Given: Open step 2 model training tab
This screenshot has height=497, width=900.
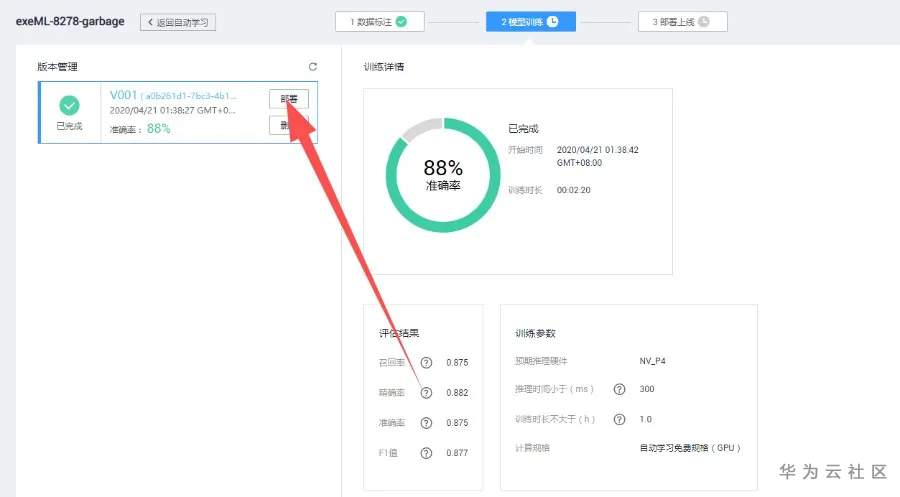Looking at the screenshot, I should (x=531, y=22).
